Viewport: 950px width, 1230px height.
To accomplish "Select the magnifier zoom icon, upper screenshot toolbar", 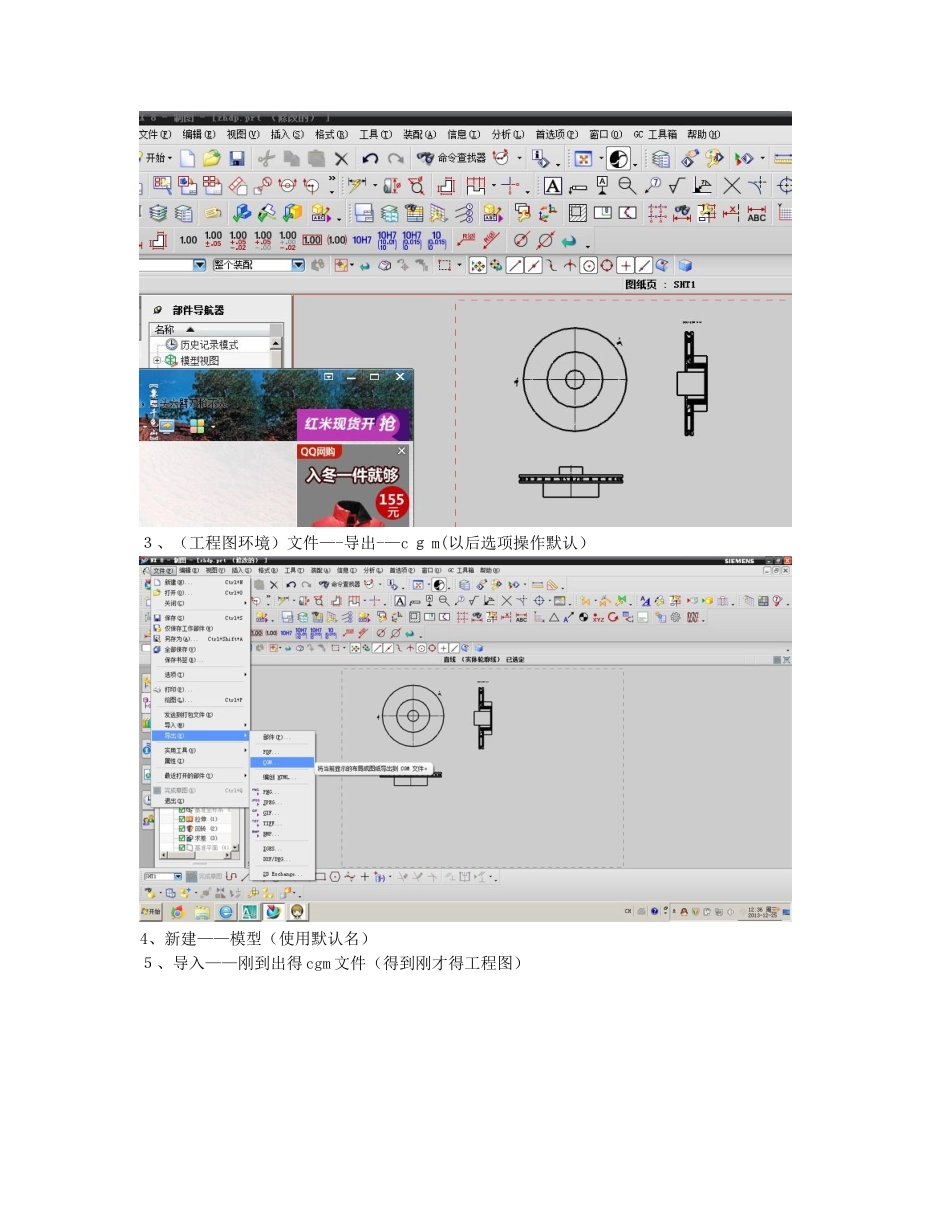I will tap(627, 185).
